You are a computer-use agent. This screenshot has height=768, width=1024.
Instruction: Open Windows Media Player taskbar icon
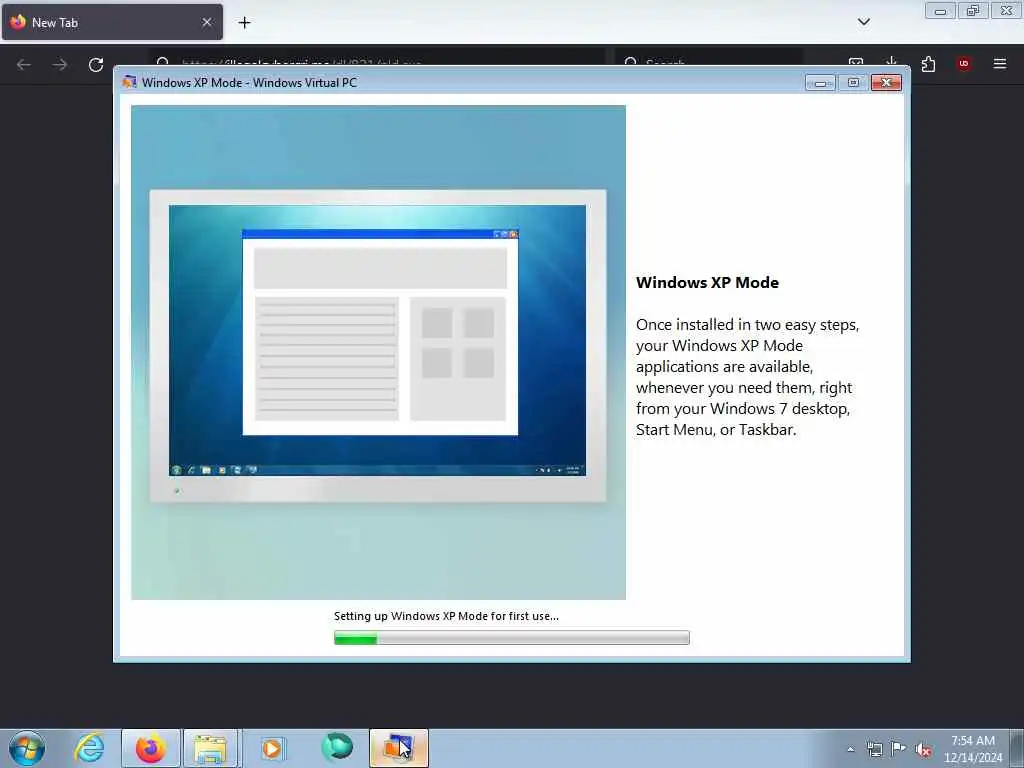pyautogui.click(x=272, y=748)
